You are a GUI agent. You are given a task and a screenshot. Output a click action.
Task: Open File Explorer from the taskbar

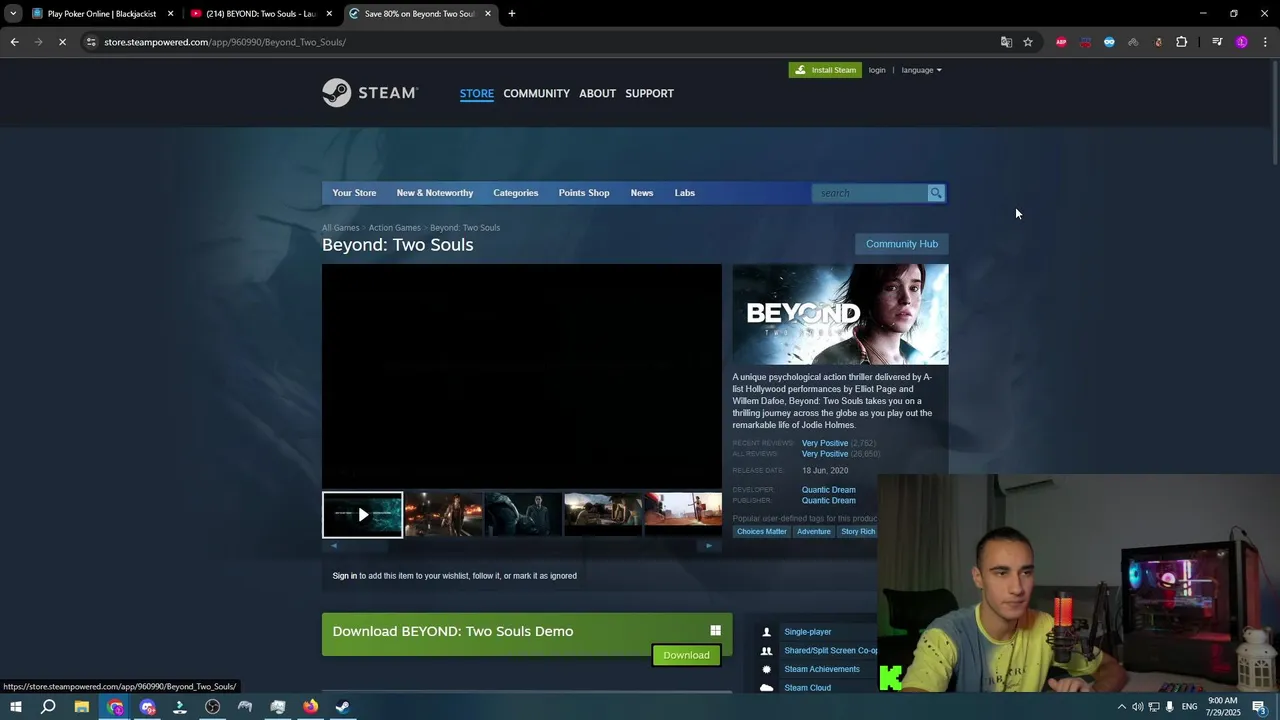(82, 707)
